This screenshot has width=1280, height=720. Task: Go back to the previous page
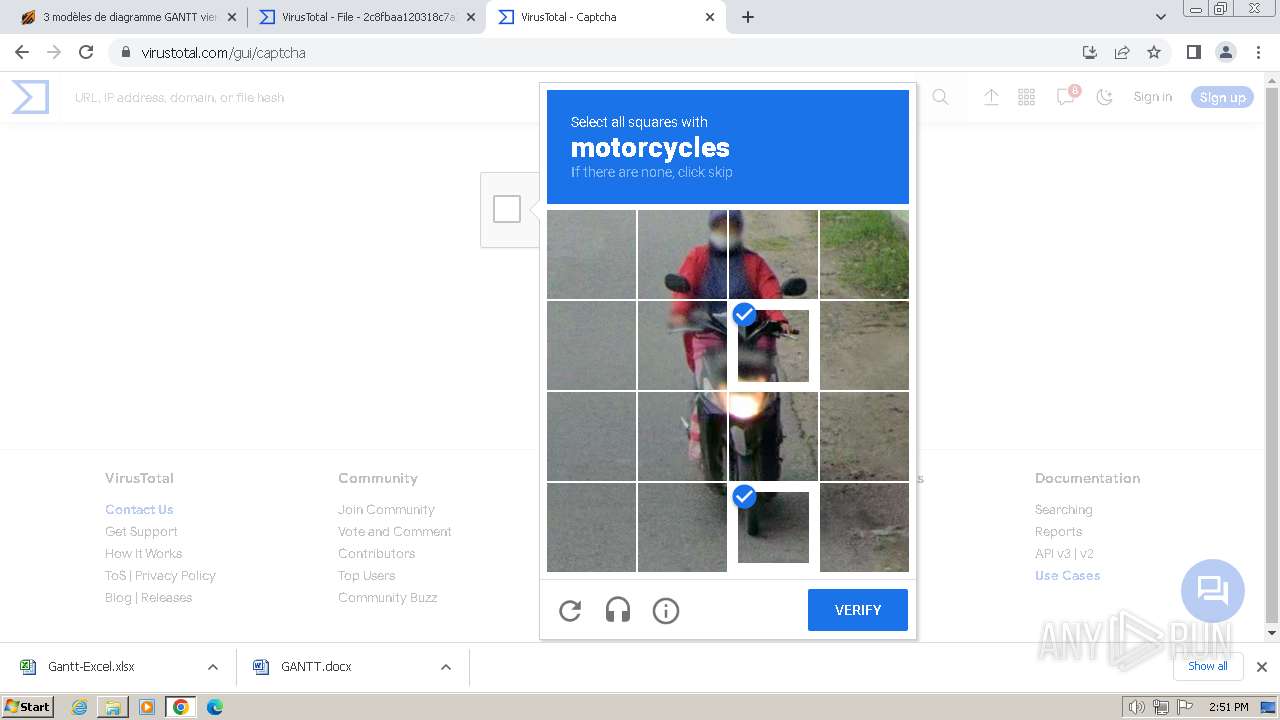pyautogui.click(x=22, y=52)
